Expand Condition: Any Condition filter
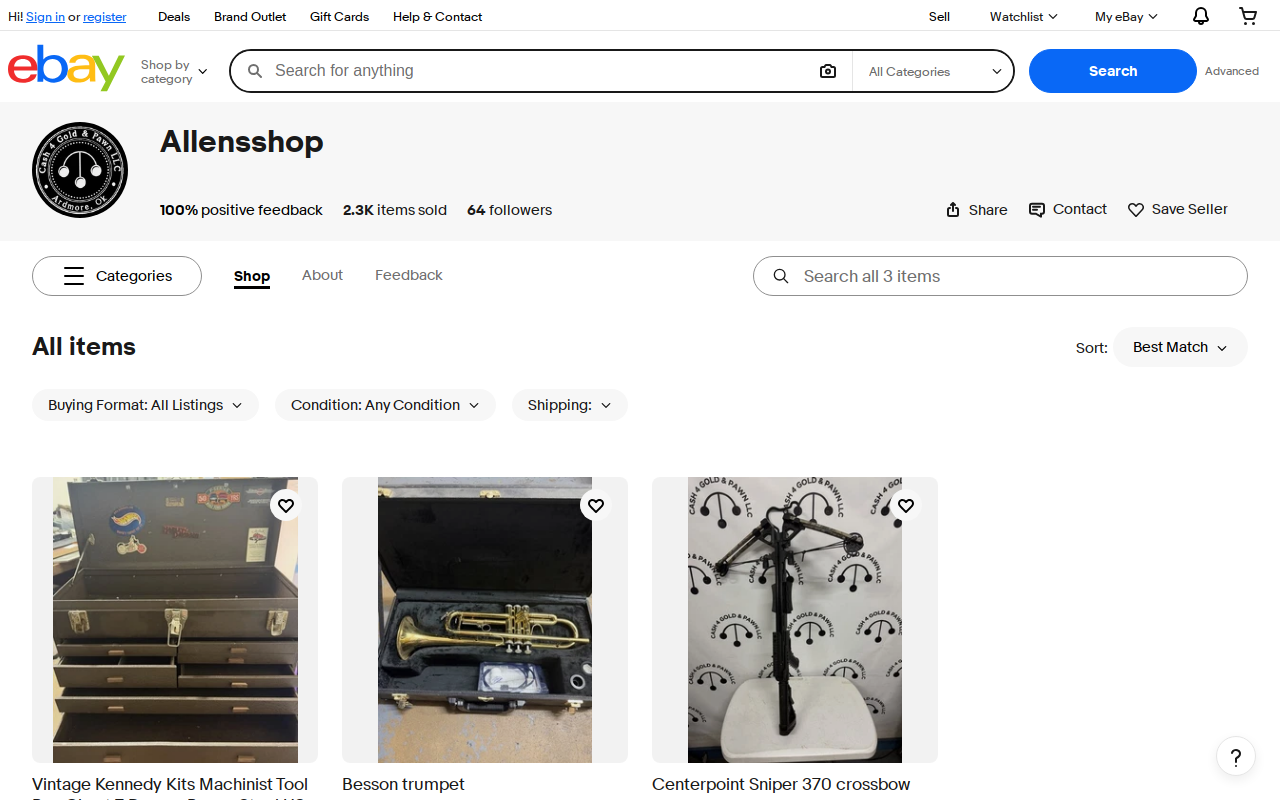1280x800 pixels. point(385,405)
